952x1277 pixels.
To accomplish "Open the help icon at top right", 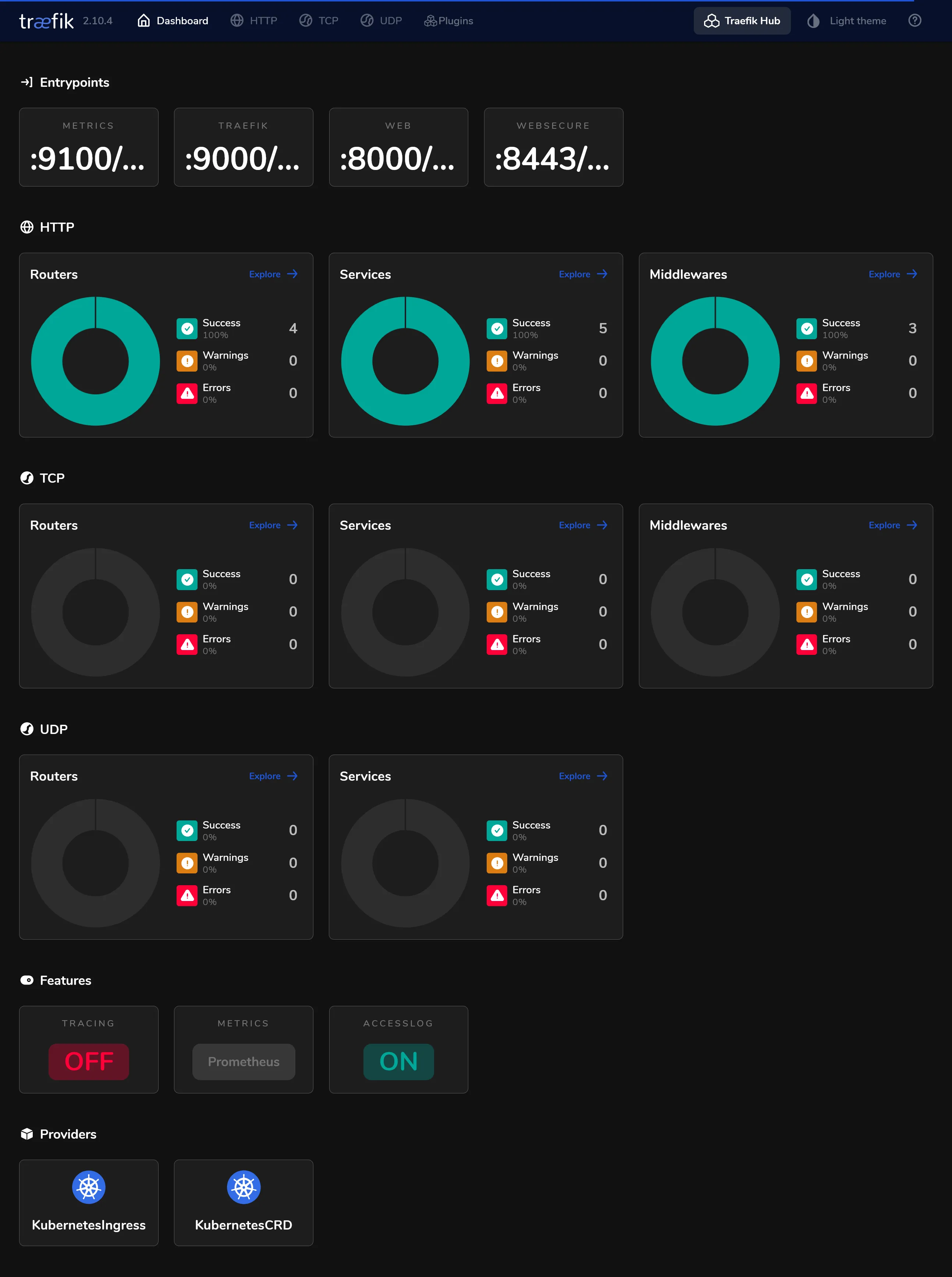I will point(914,20).
